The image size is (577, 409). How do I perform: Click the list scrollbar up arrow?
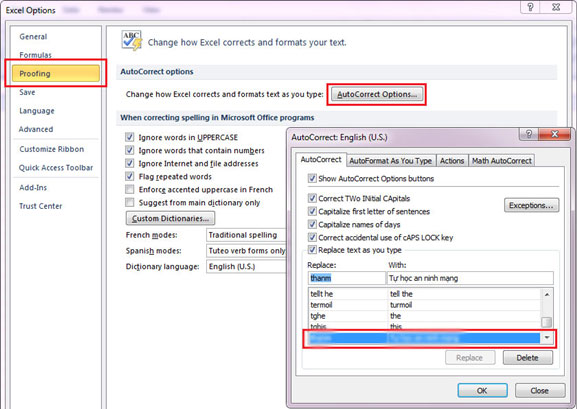[547, 294]
